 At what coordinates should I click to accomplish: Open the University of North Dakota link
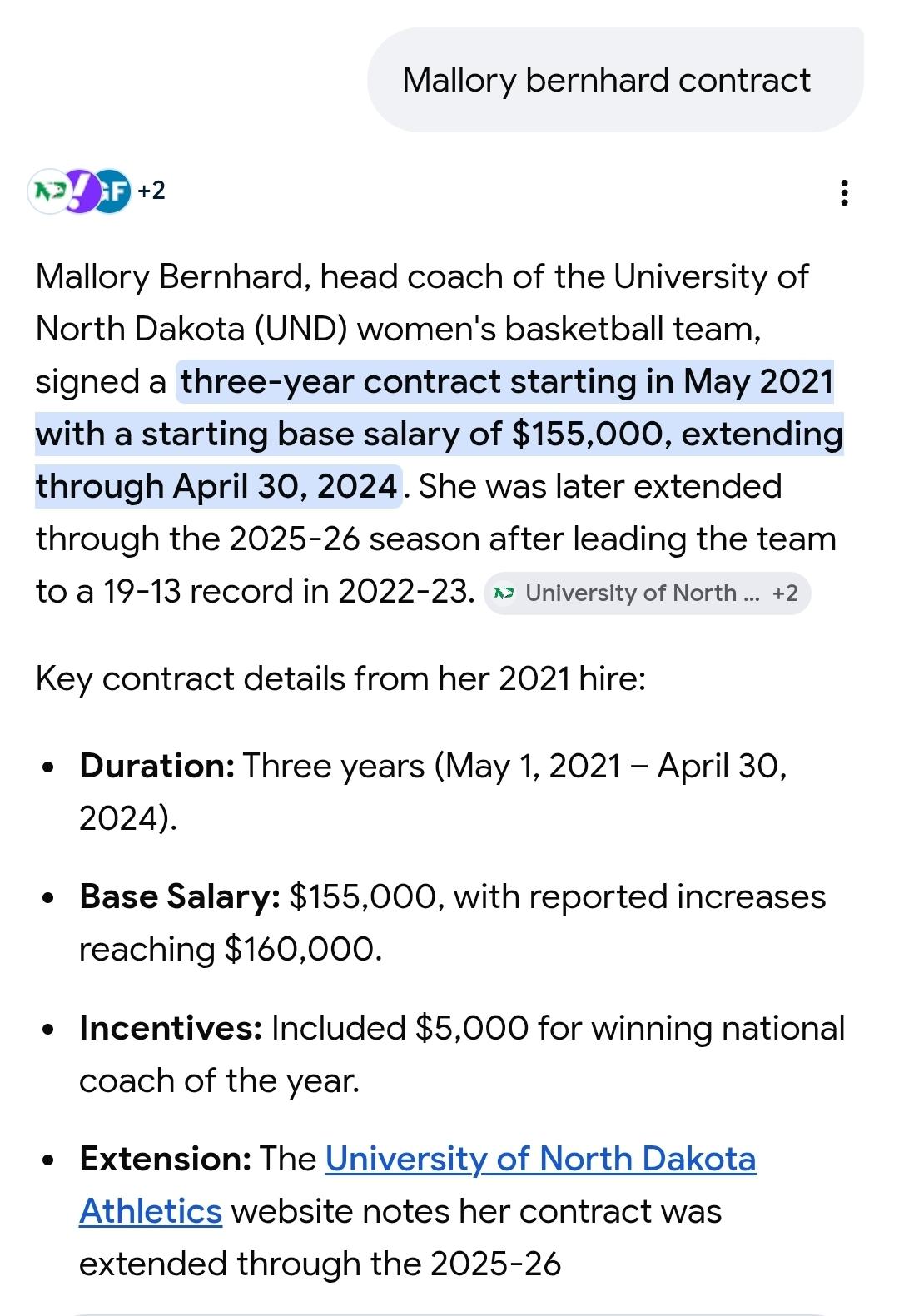click(x=540, y=1159)
